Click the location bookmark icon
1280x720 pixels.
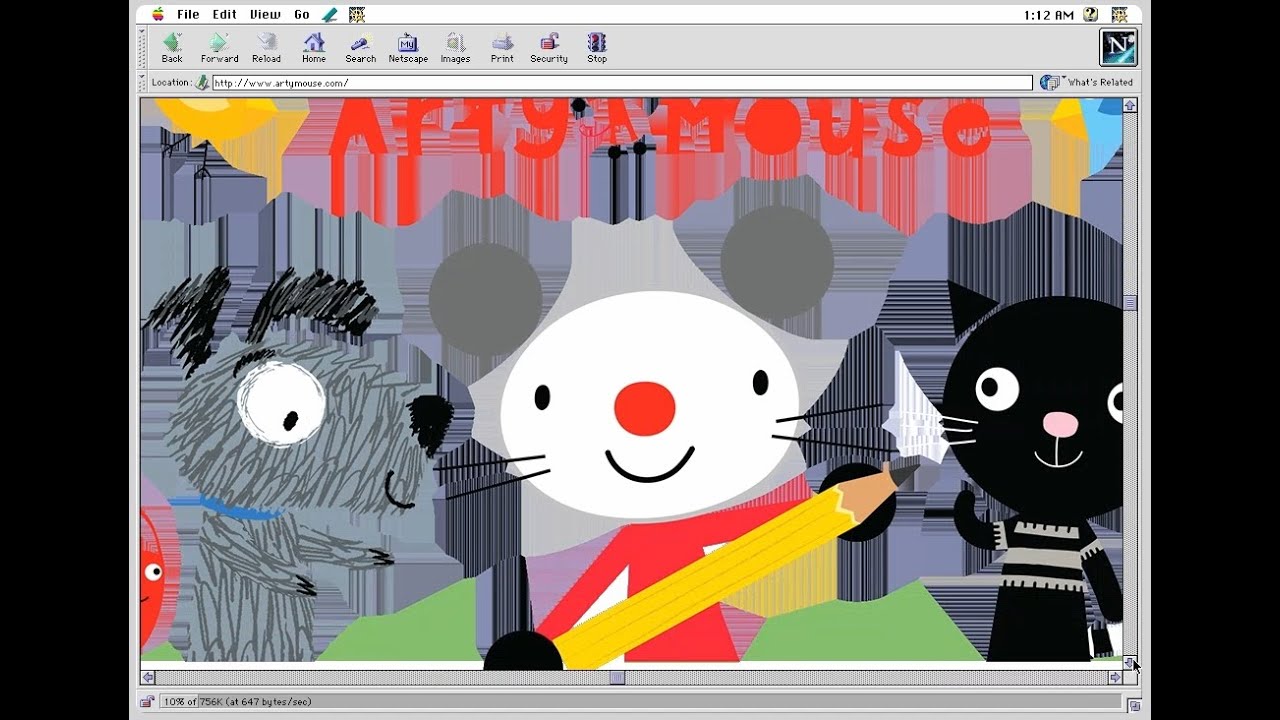(202, 83)
